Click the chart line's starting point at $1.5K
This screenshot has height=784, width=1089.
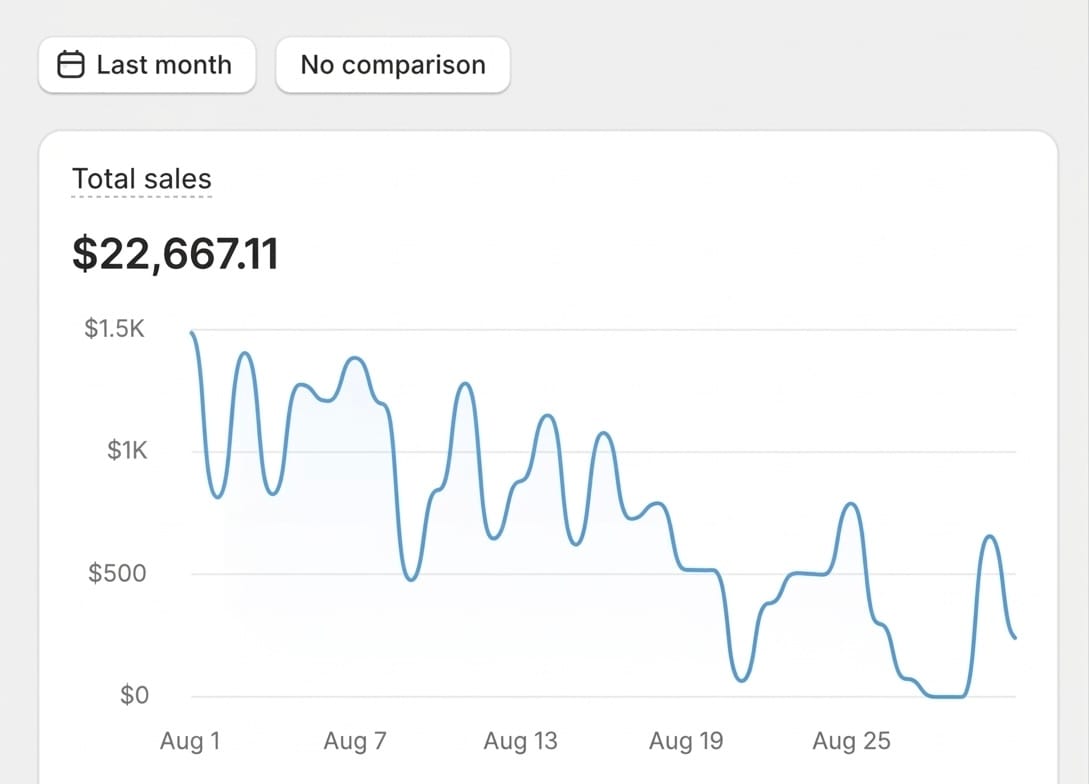click(192, 333)
